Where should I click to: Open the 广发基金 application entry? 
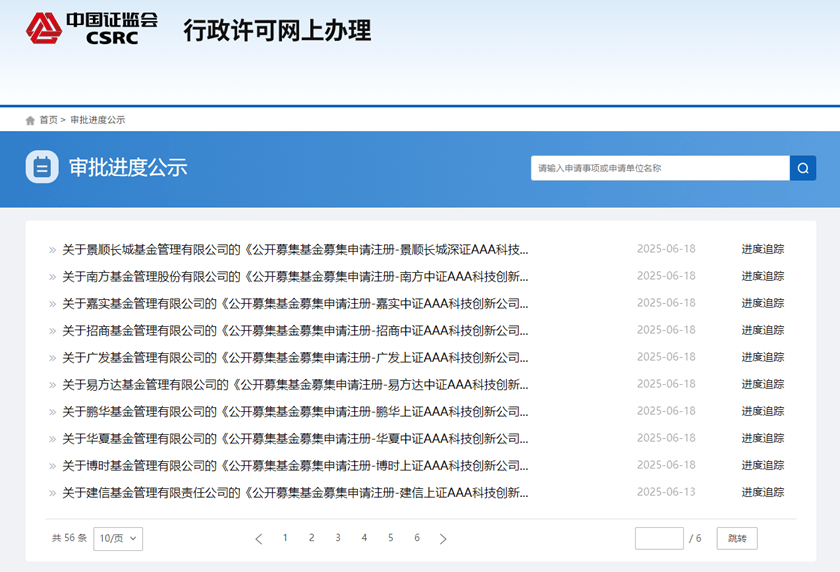[x=295, y=358]
